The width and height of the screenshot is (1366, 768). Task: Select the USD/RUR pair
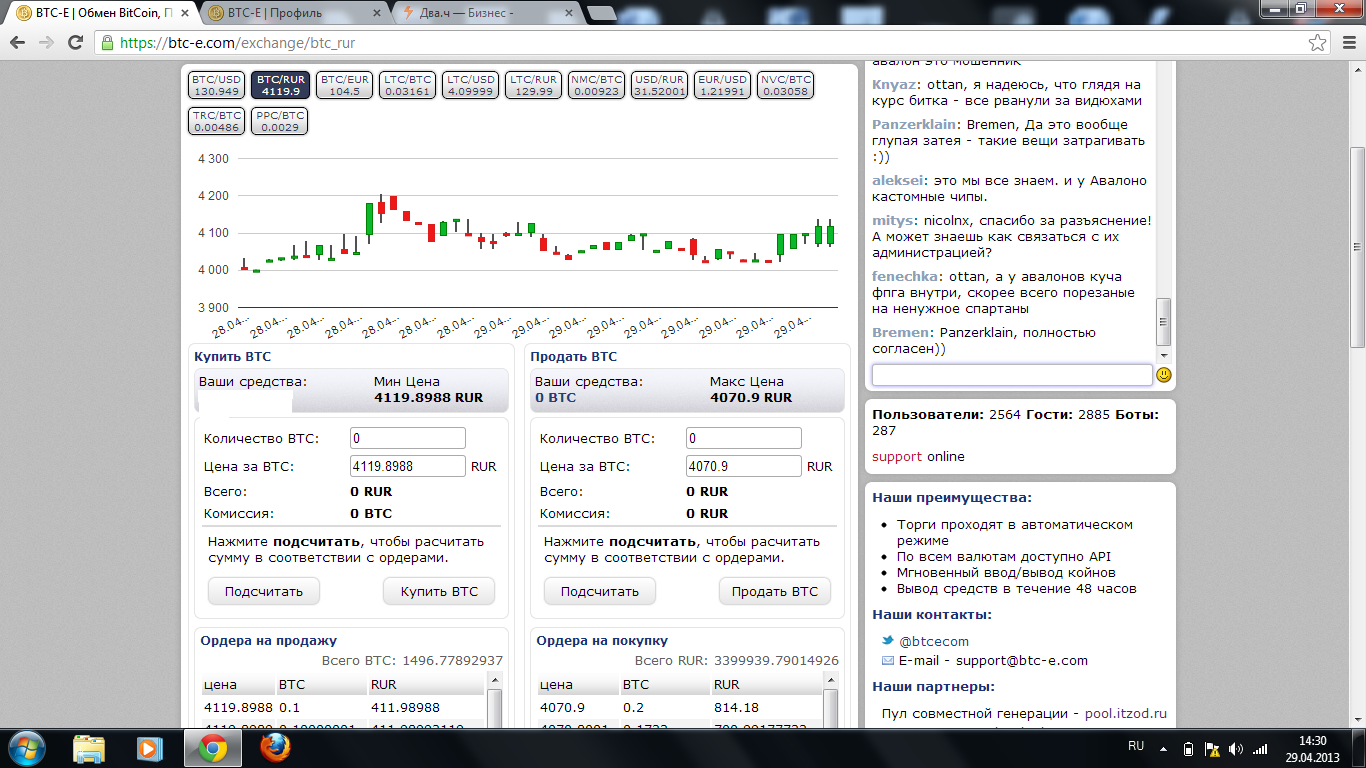(660, 85)
